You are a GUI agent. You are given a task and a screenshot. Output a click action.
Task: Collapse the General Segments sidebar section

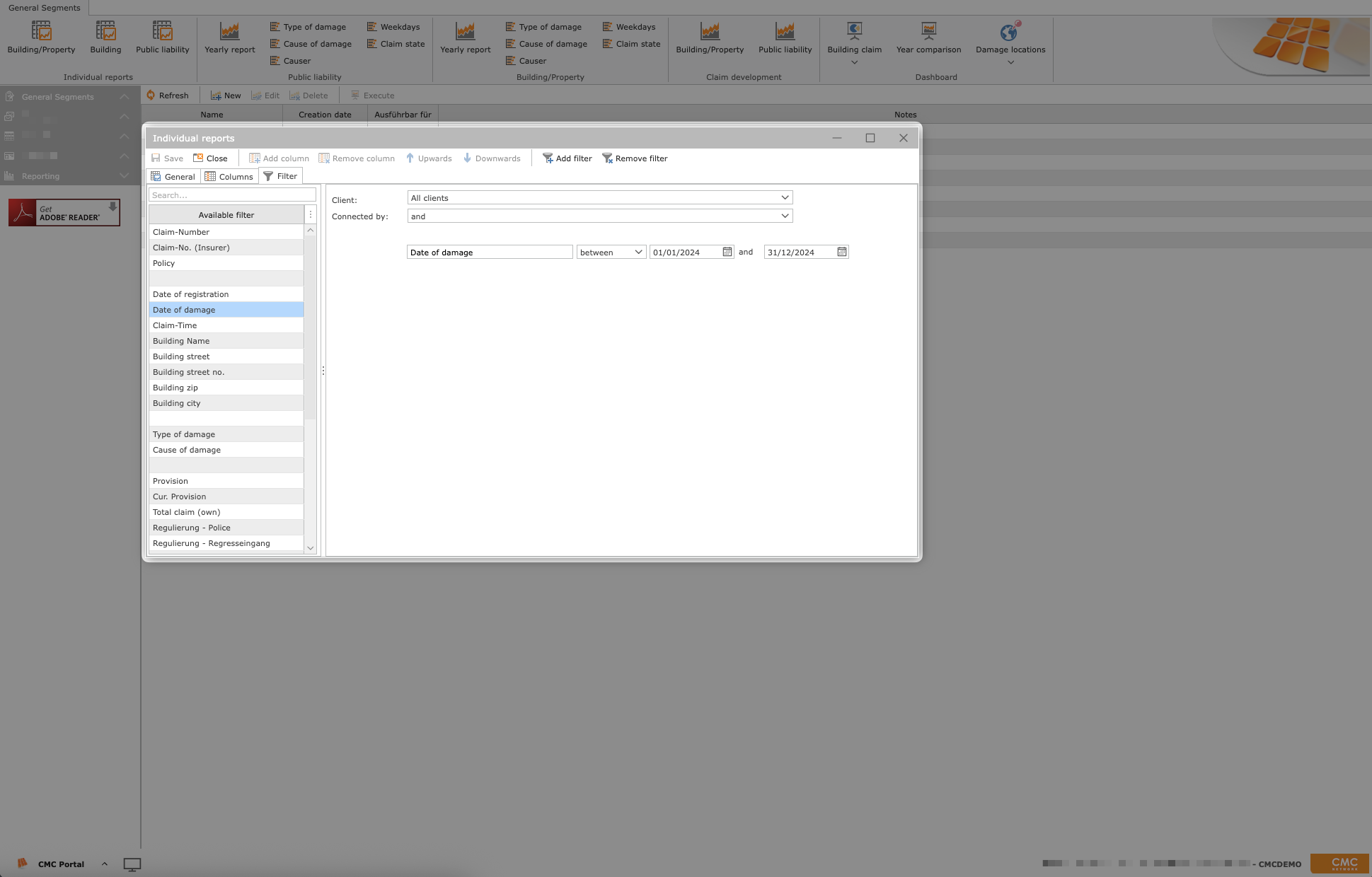point(124,97)
